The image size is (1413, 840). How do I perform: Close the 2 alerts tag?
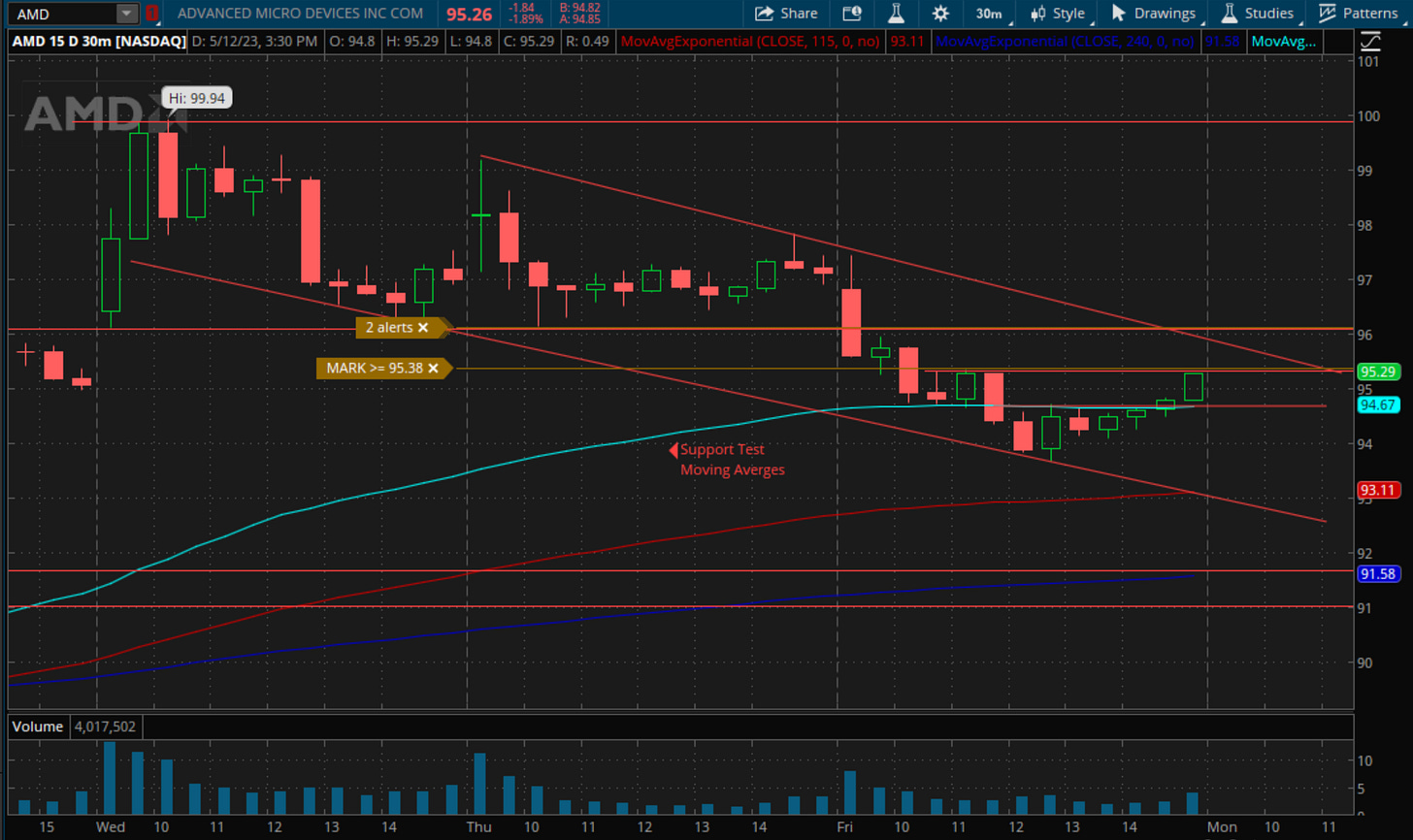pos(423,328)
